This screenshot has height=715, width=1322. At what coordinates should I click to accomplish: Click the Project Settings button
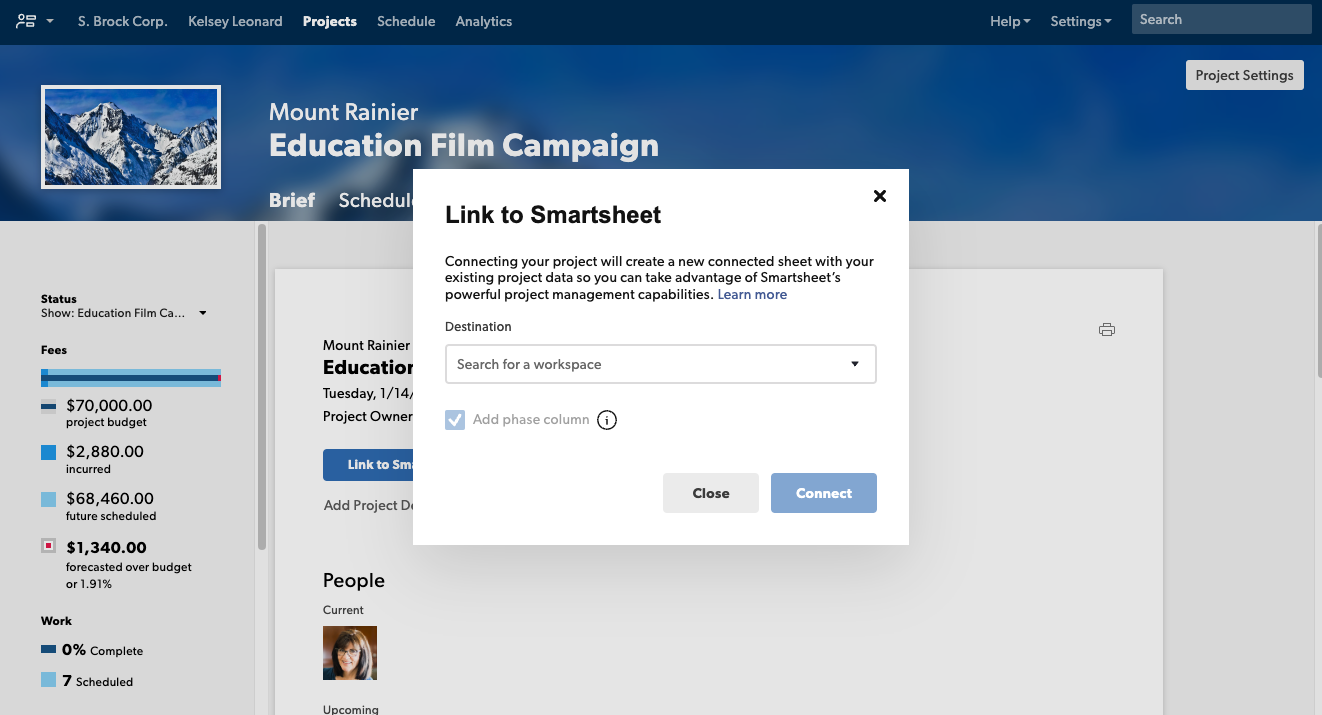1244,75
